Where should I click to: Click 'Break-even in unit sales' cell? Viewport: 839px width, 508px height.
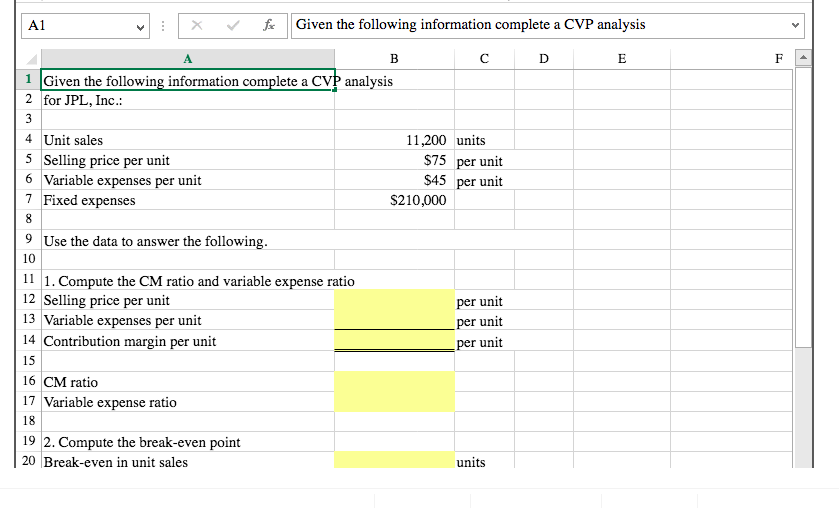(x=188, y=460)
